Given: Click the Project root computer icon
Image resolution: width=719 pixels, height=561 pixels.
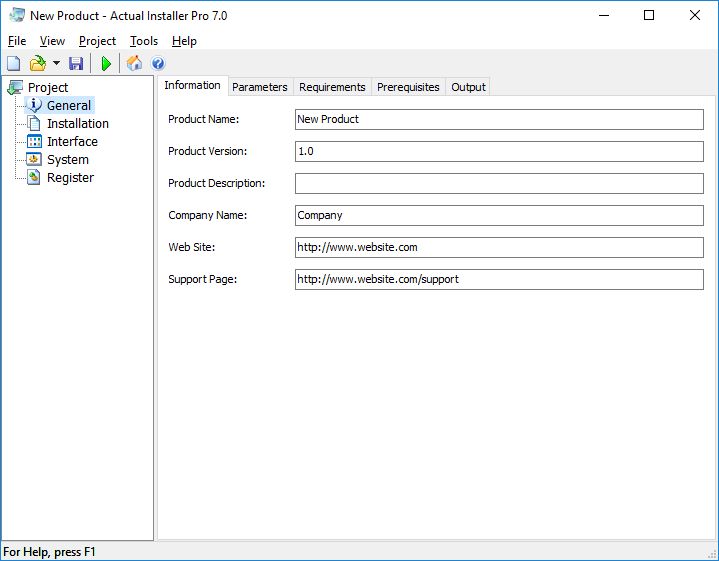Looking at the screenshot, I should [x=15, y=87].
